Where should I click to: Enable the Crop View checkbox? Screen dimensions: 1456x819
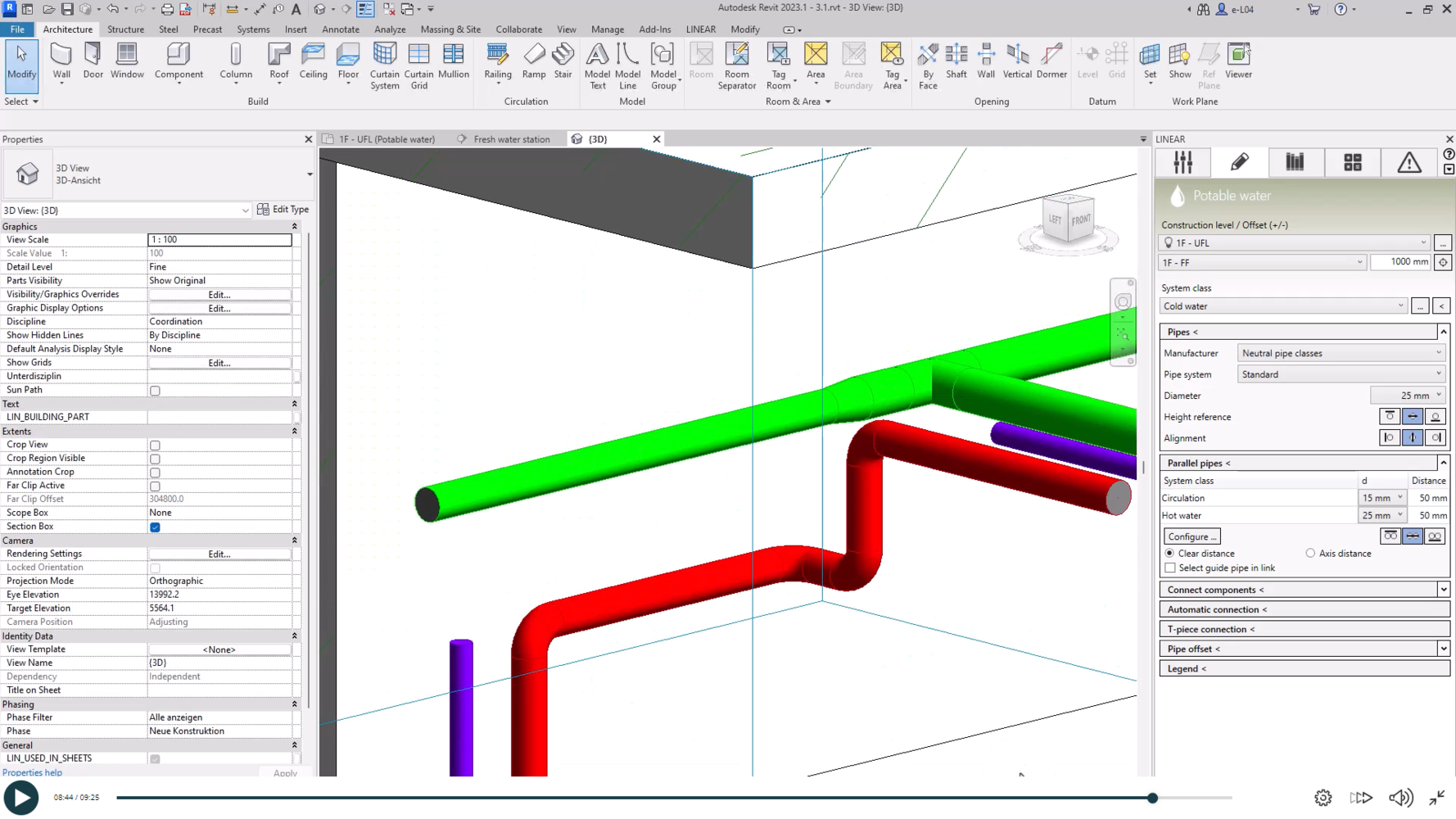coord(155,445)
